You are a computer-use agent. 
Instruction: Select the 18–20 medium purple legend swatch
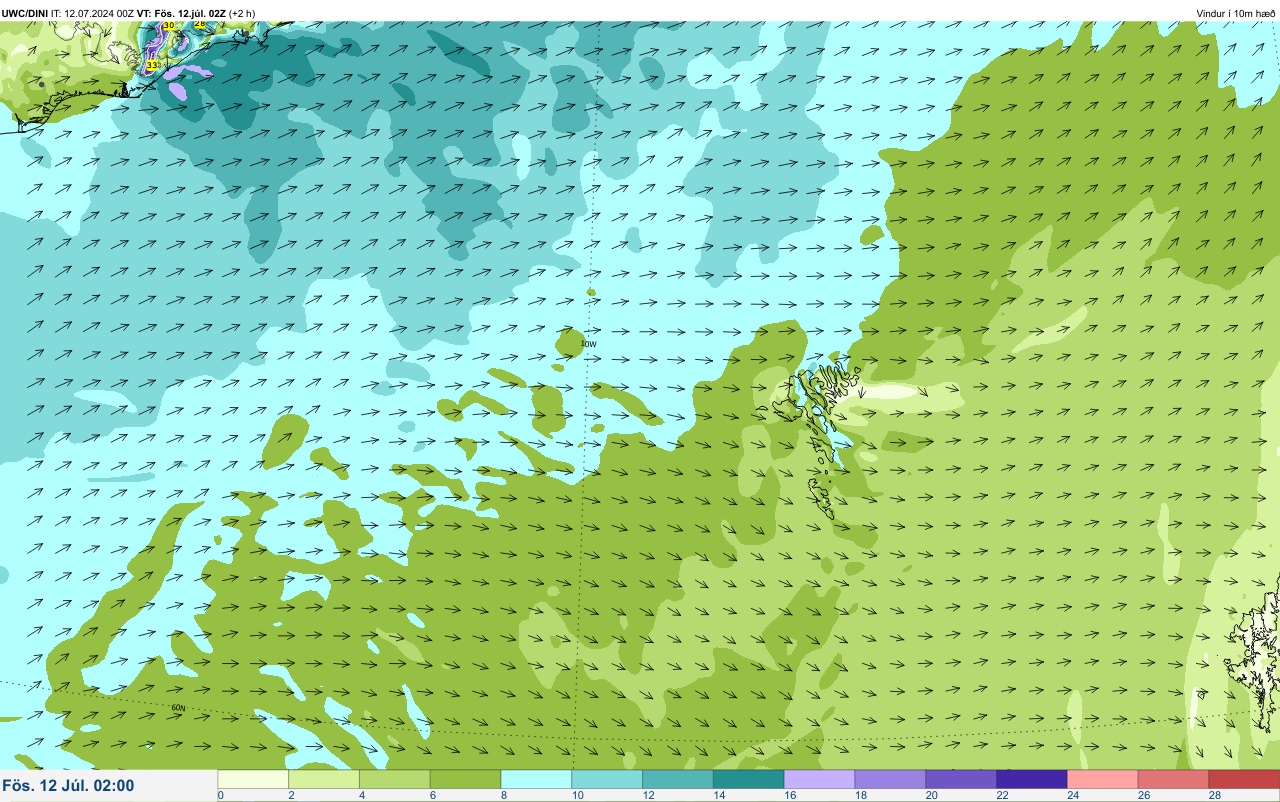coord(890,779)
